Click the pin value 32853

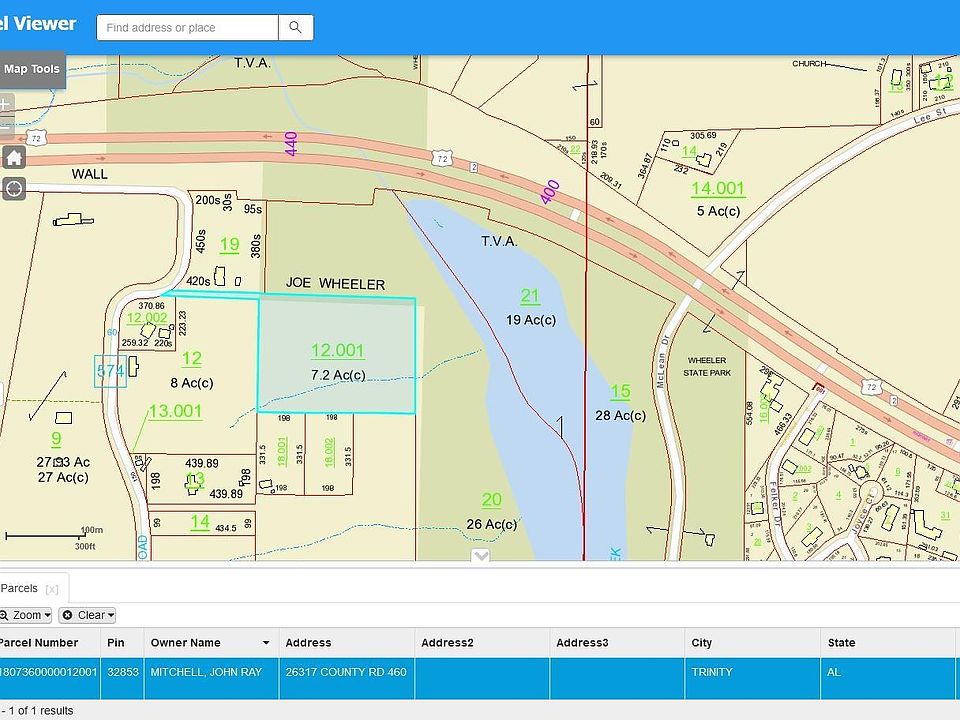(x=122, y=672)
